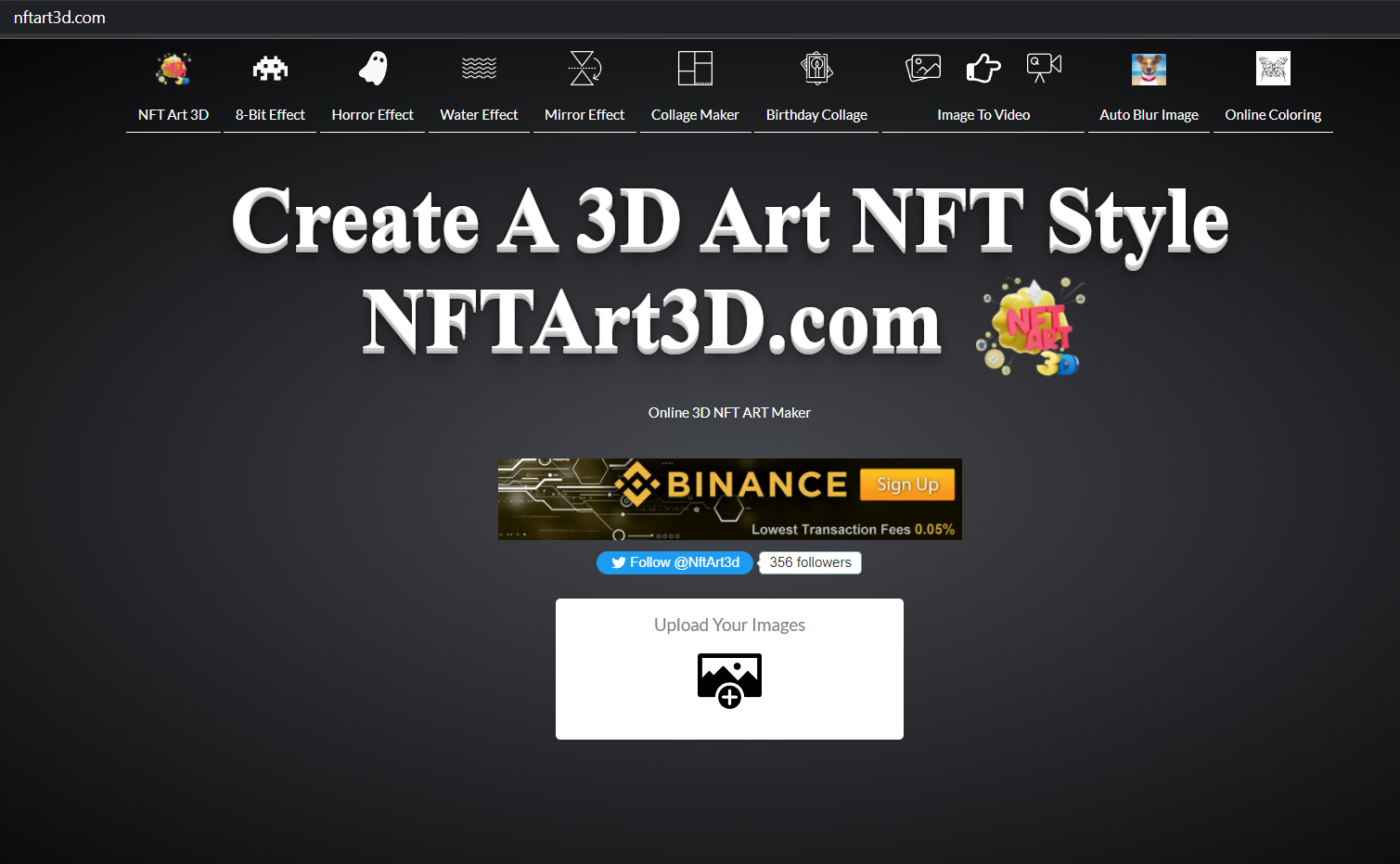The height and width of the screenshot is (864, 1400).
Task: Open Birthday Collage text link
Action: point(816,115)
